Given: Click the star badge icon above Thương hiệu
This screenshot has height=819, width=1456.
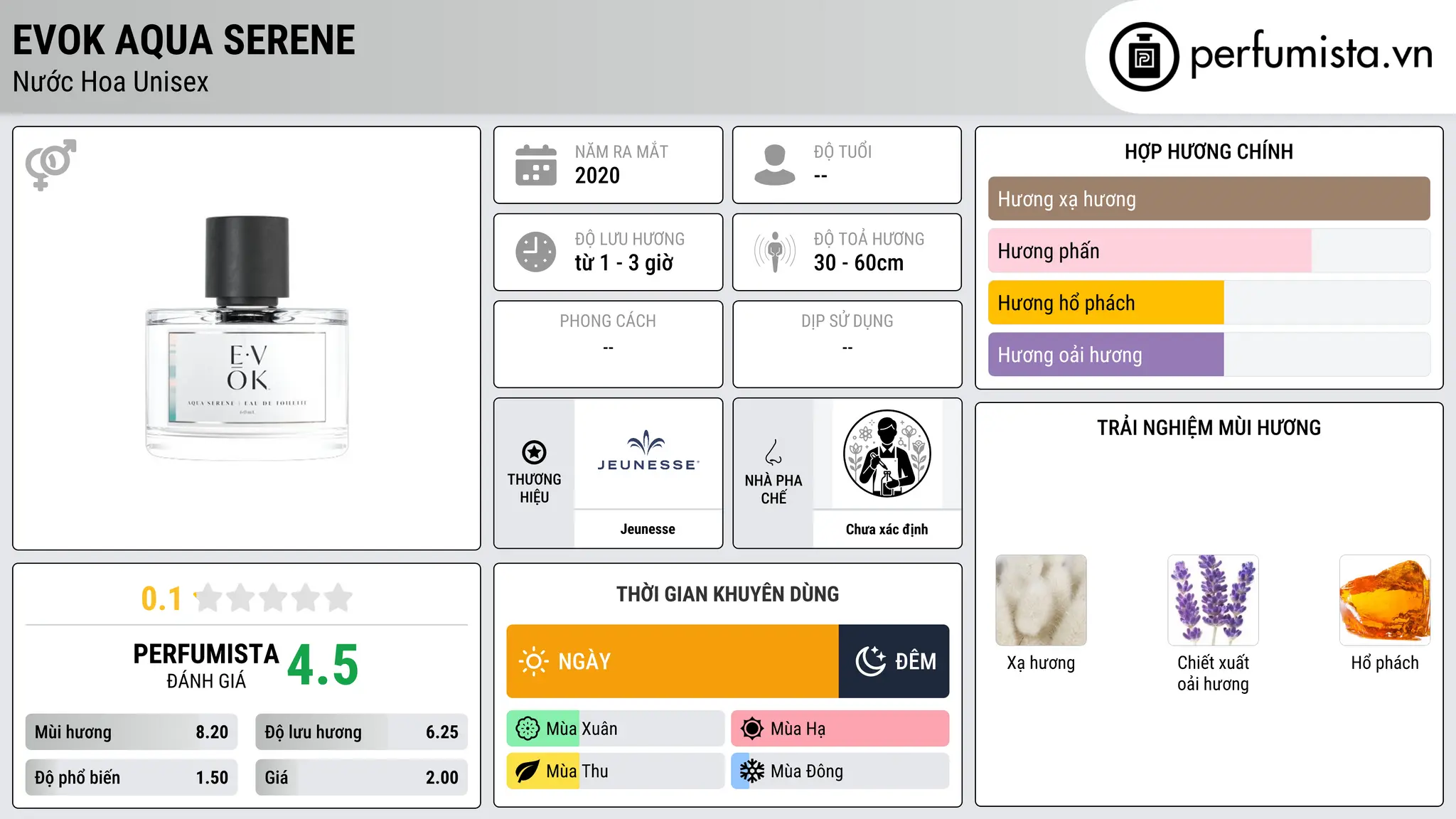Looking at the screenshot, I should coord(534,452).
